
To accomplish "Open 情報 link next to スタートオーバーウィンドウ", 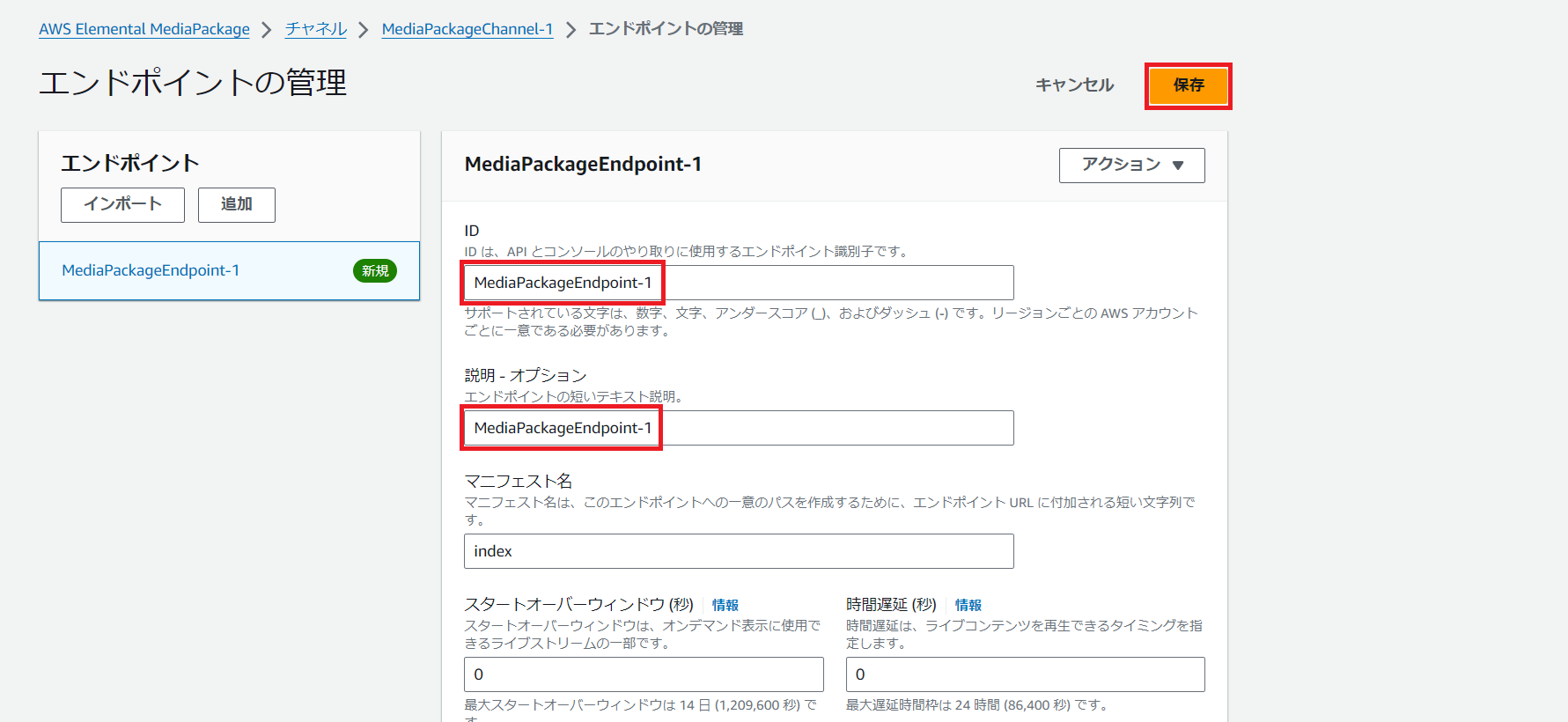I will [x=725, y=605].
